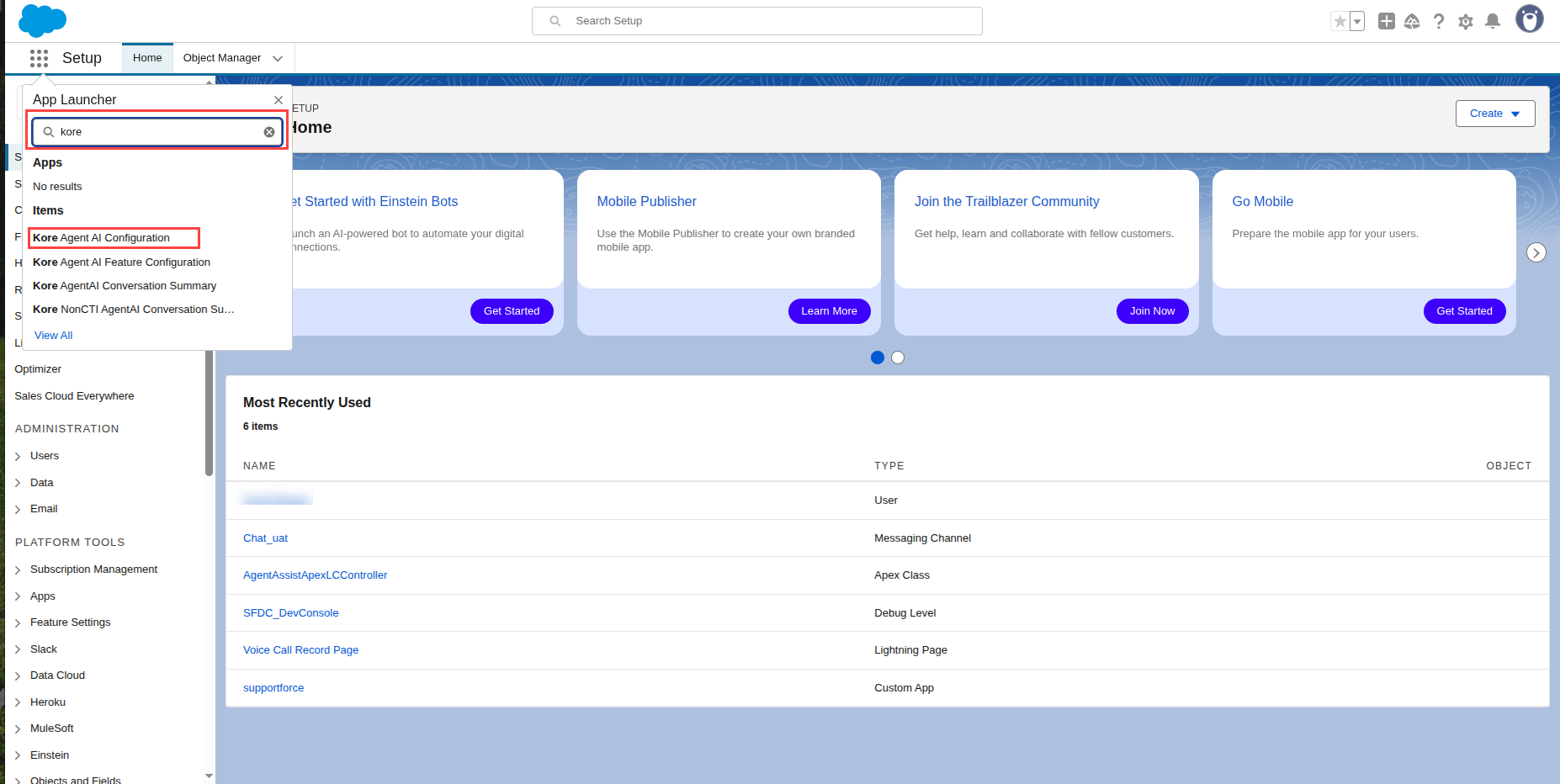The height and width of the screenshot is (784, 1560).
Task: Expand the Object Manager tab chevron
Action: (x=278, y=58)
